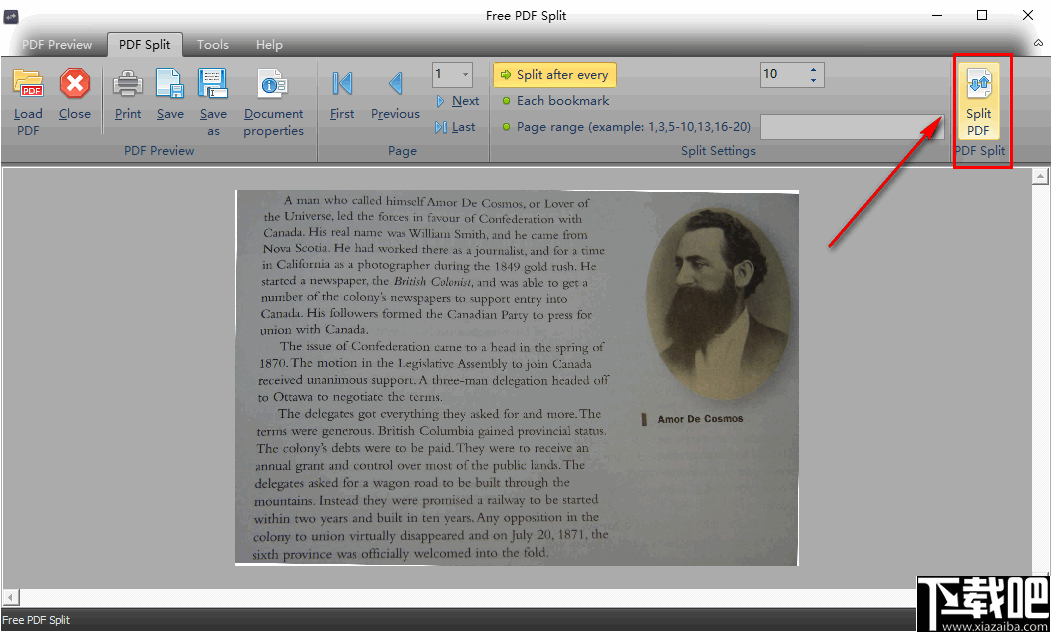Viewport: 1052px width, 632px height.
Task: Open Save as dialog
Action: click(x=213, y=95)
